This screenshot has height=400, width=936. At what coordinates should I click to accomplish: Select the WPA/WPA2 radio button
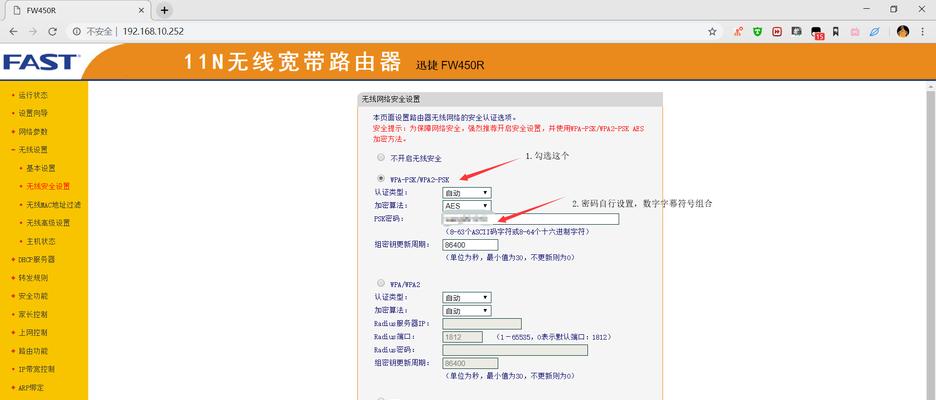(381, 283)
